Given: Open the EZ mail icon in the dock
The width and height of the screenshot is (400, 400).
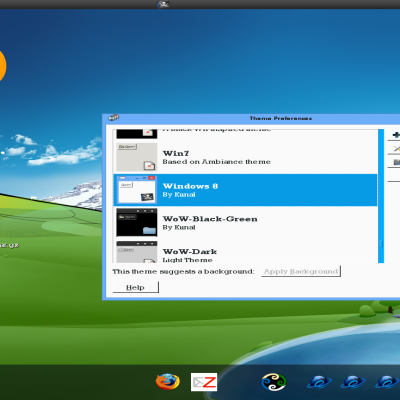Looking at the screenshot, I should [x=204, y=382].
